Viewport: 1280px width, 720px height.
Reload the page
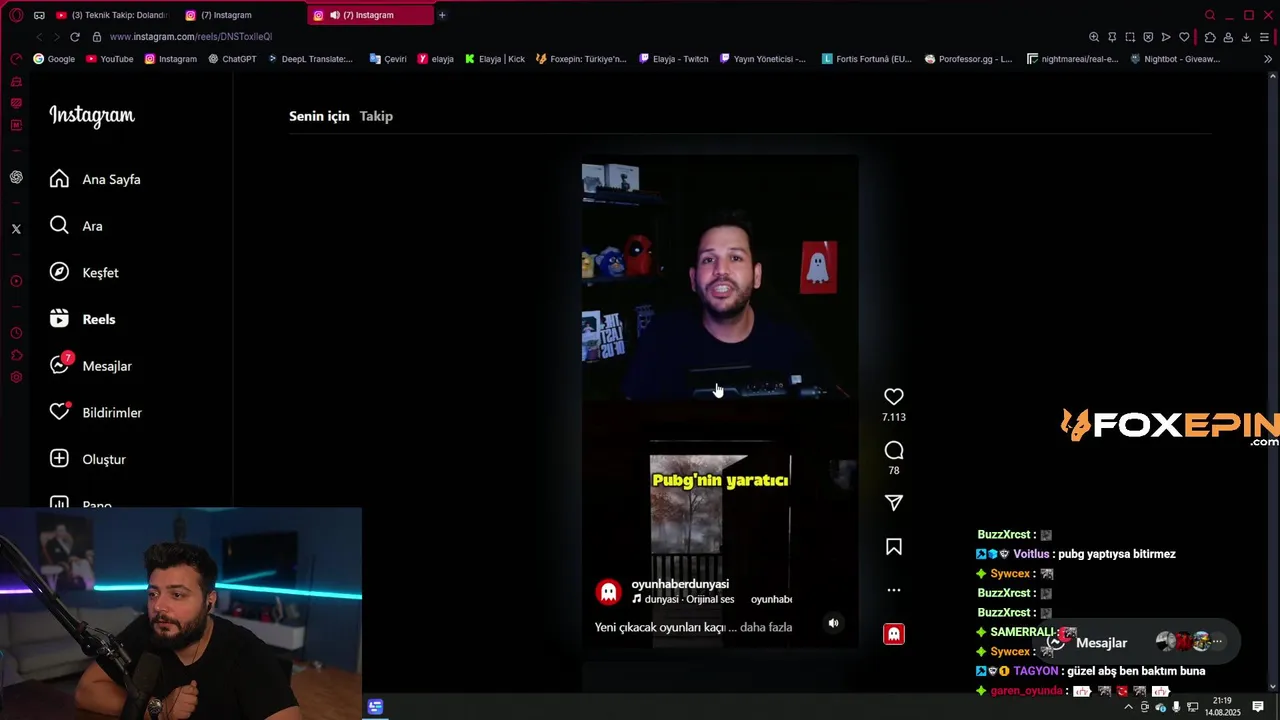pos(74,37)
